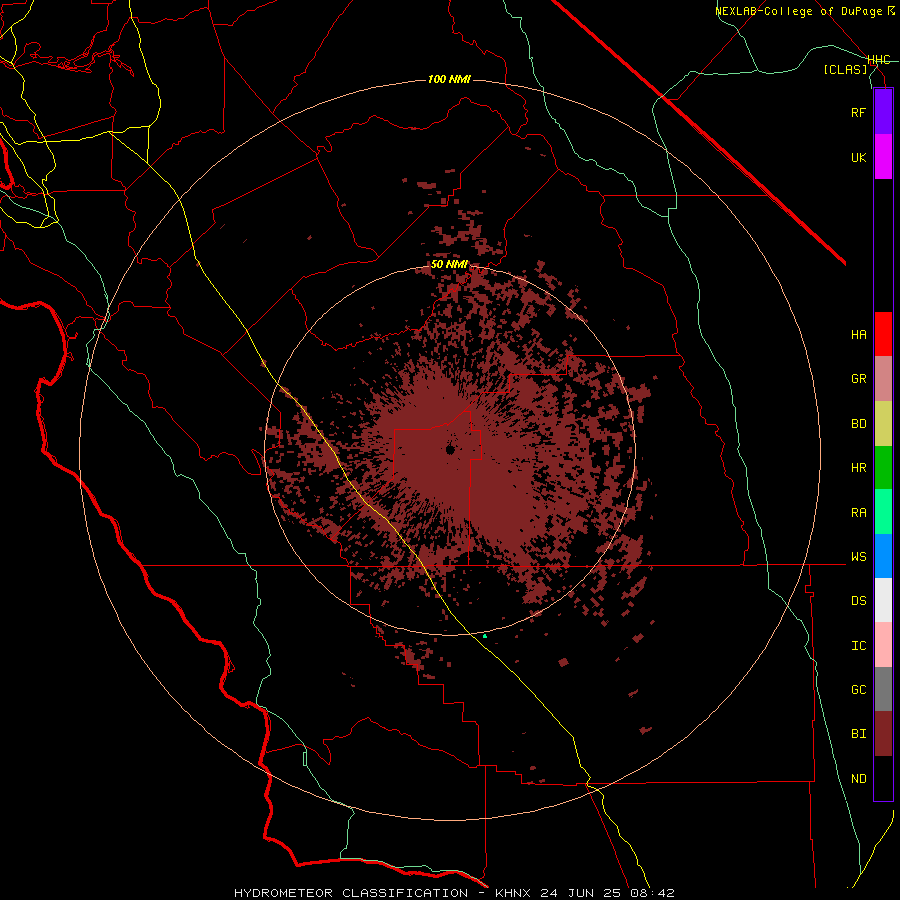
Task: Select the BD yellow legend swatch
Action: coord(883,424)
